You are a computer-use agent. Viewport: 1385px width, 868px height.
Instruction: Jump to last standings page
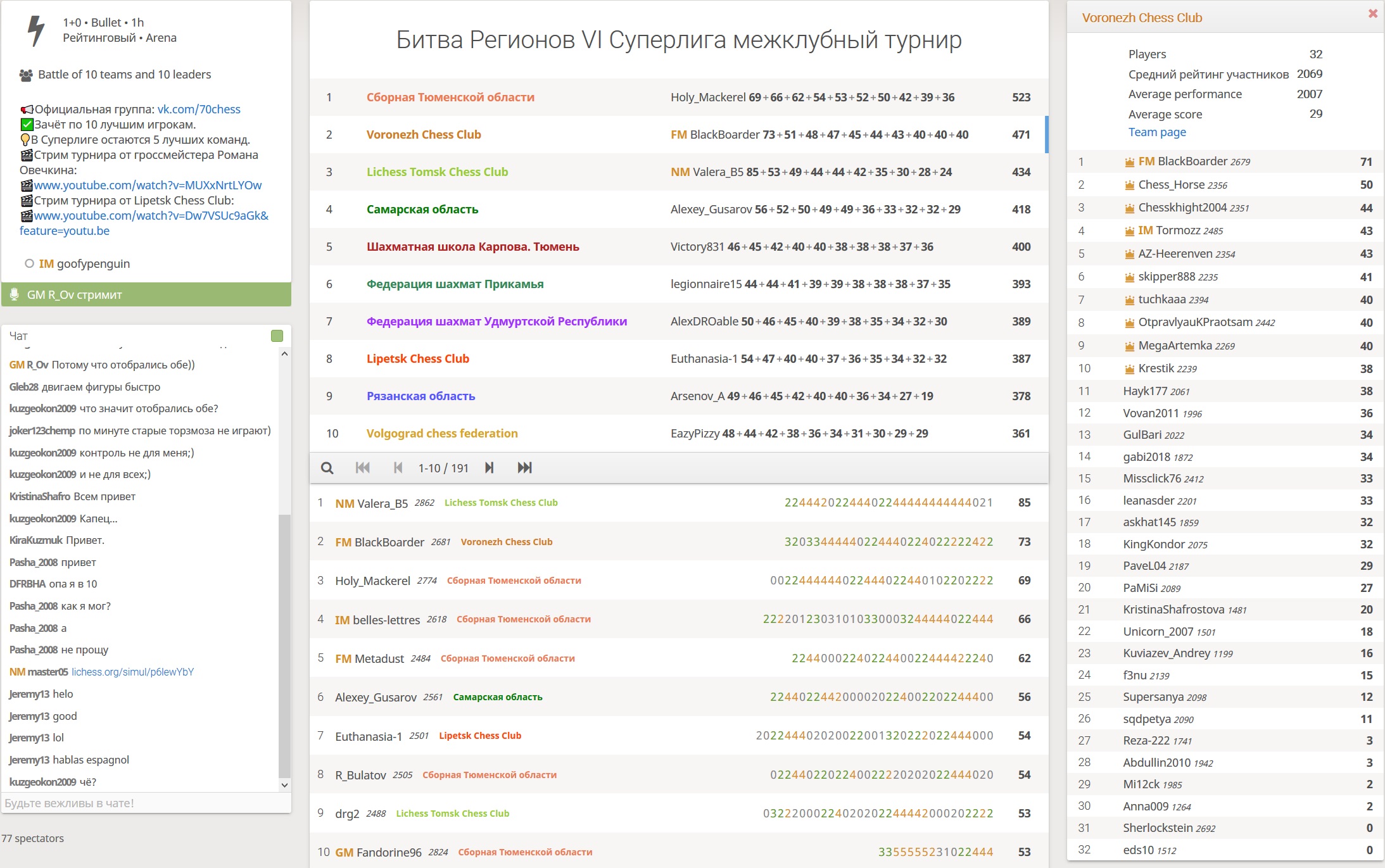[x=524, y=468]
